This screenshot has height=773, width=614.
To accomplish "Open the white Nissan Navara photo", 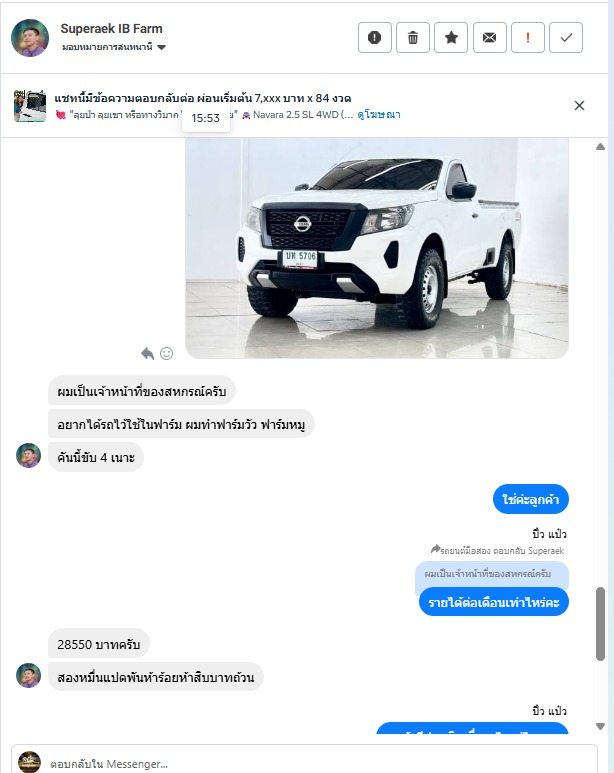I will (377, 248).
